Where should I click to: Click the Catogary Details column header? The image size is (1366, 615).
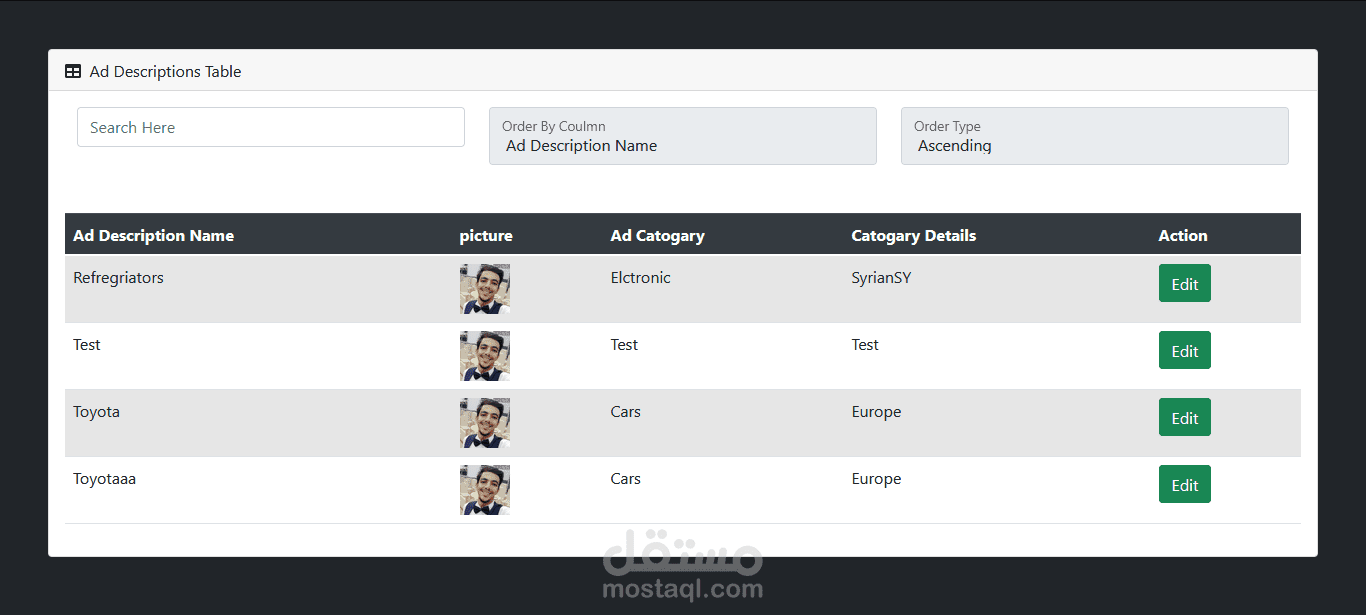[913, 236]
